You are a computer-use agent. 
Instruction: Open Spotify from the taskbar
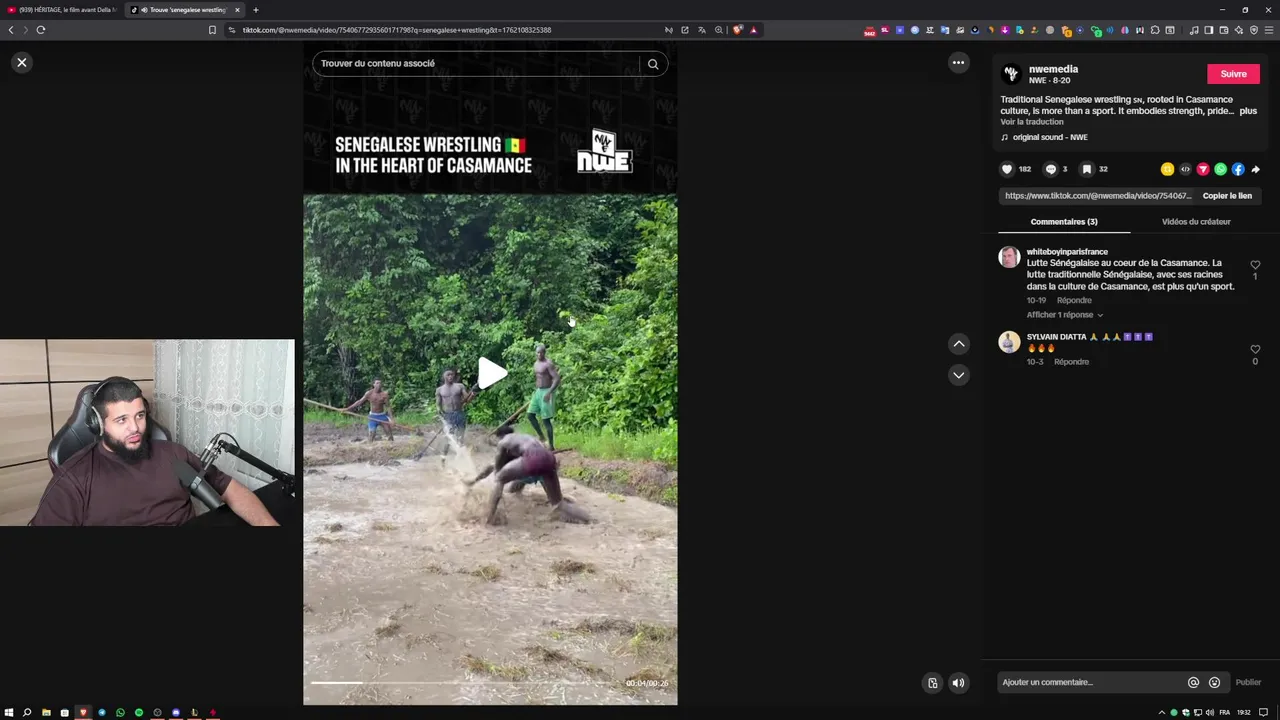(x=138, y=712)
